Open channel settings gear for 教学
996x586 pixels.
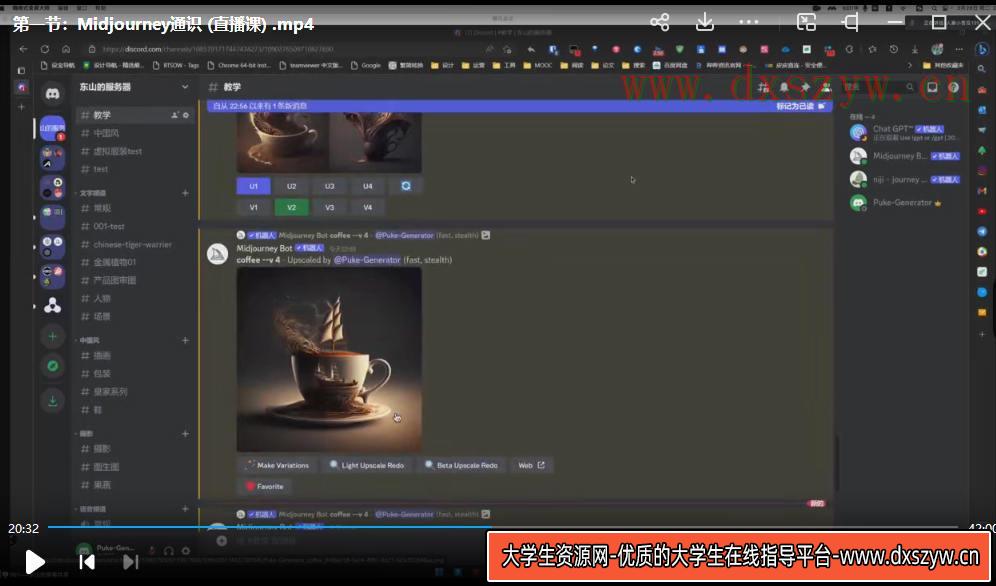(x=186, y=115)
